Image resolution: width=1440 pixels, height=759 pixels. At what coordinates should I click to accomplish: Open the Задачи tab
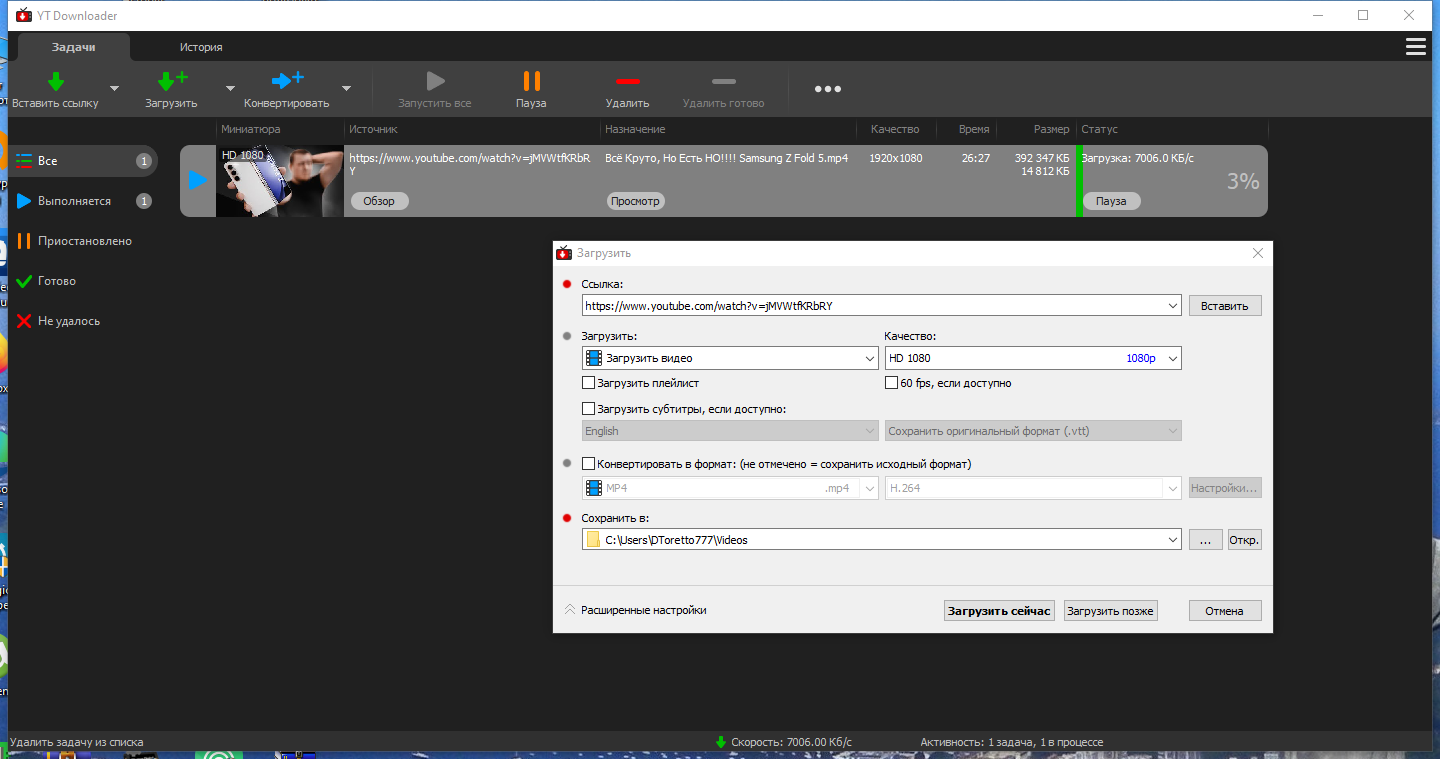[74, 47]
